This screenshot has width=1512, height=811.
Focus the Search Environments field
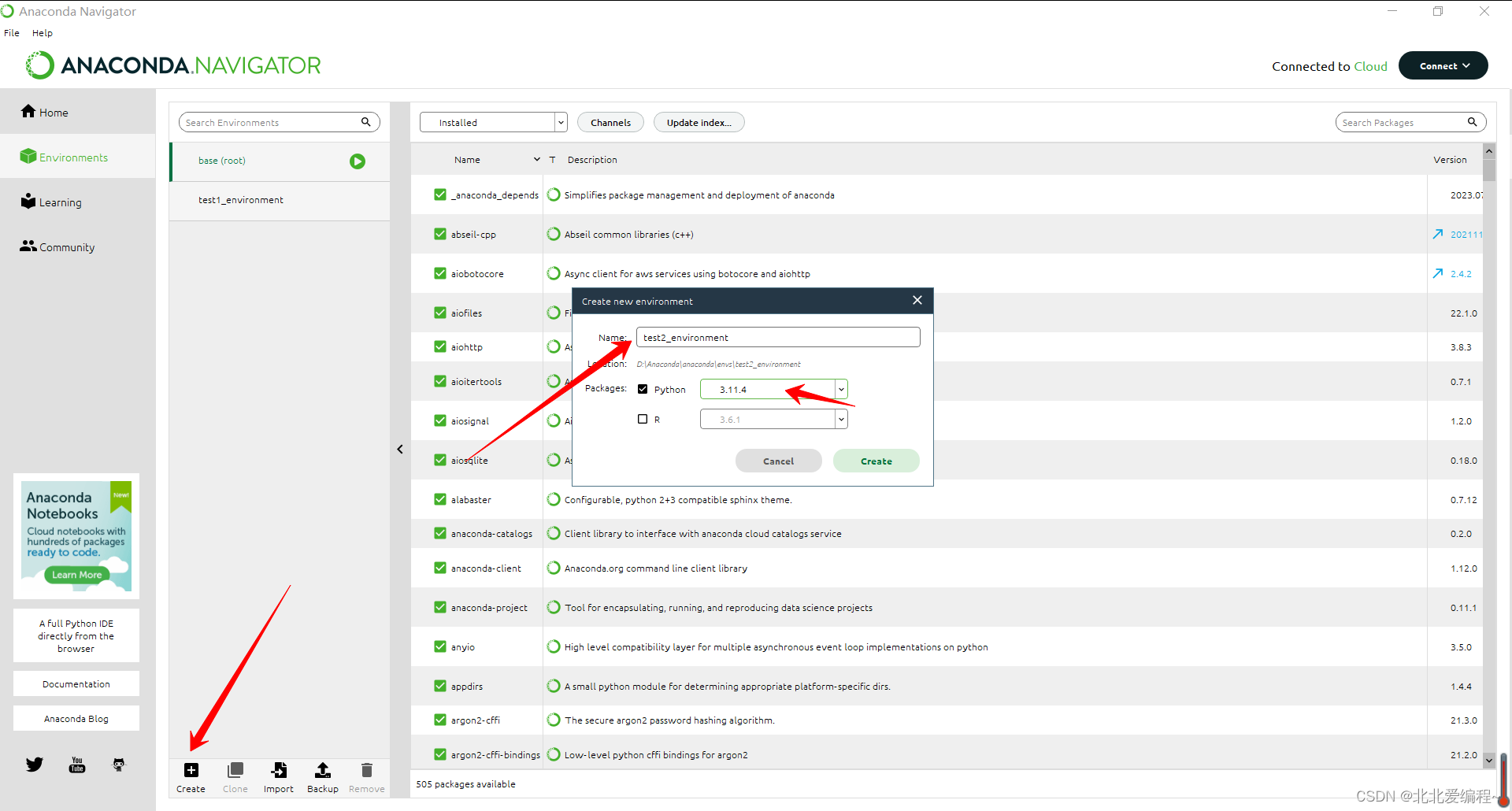[280, 122]
